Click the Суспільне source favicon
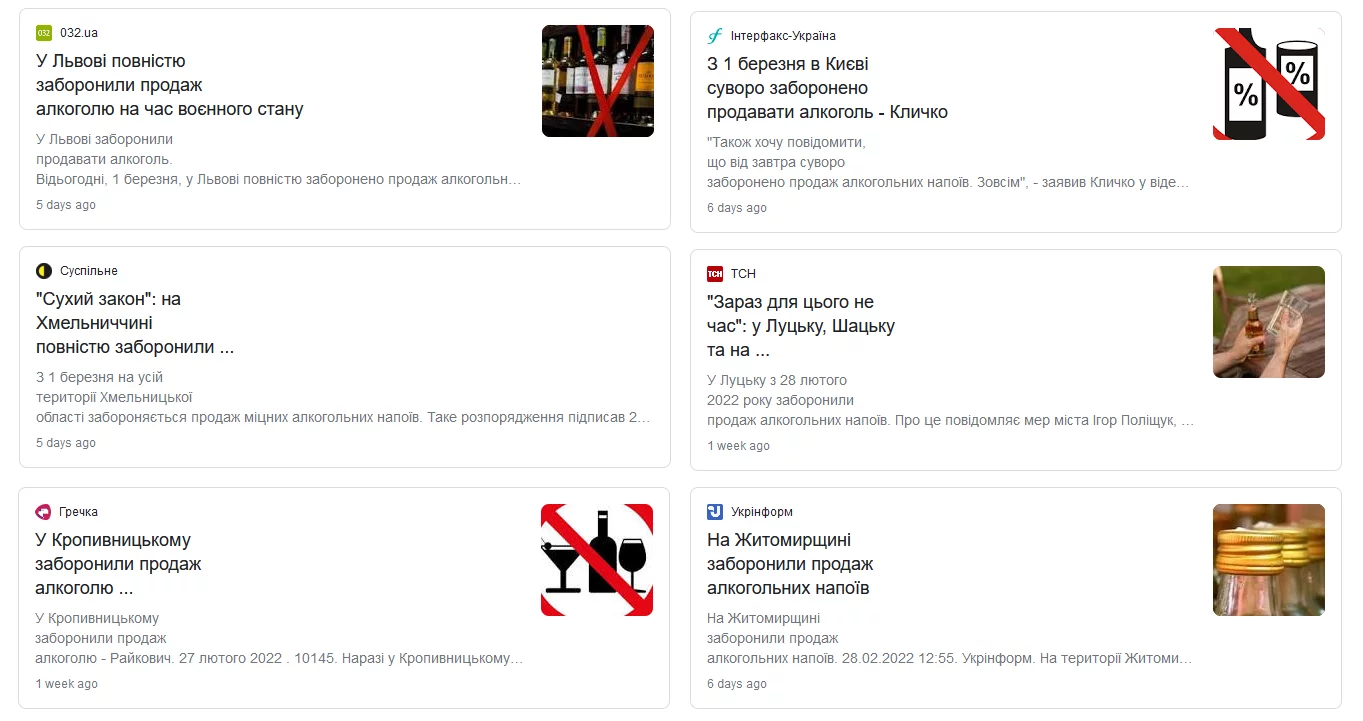Screen dimensions: 1363x721 pos(44,271)
